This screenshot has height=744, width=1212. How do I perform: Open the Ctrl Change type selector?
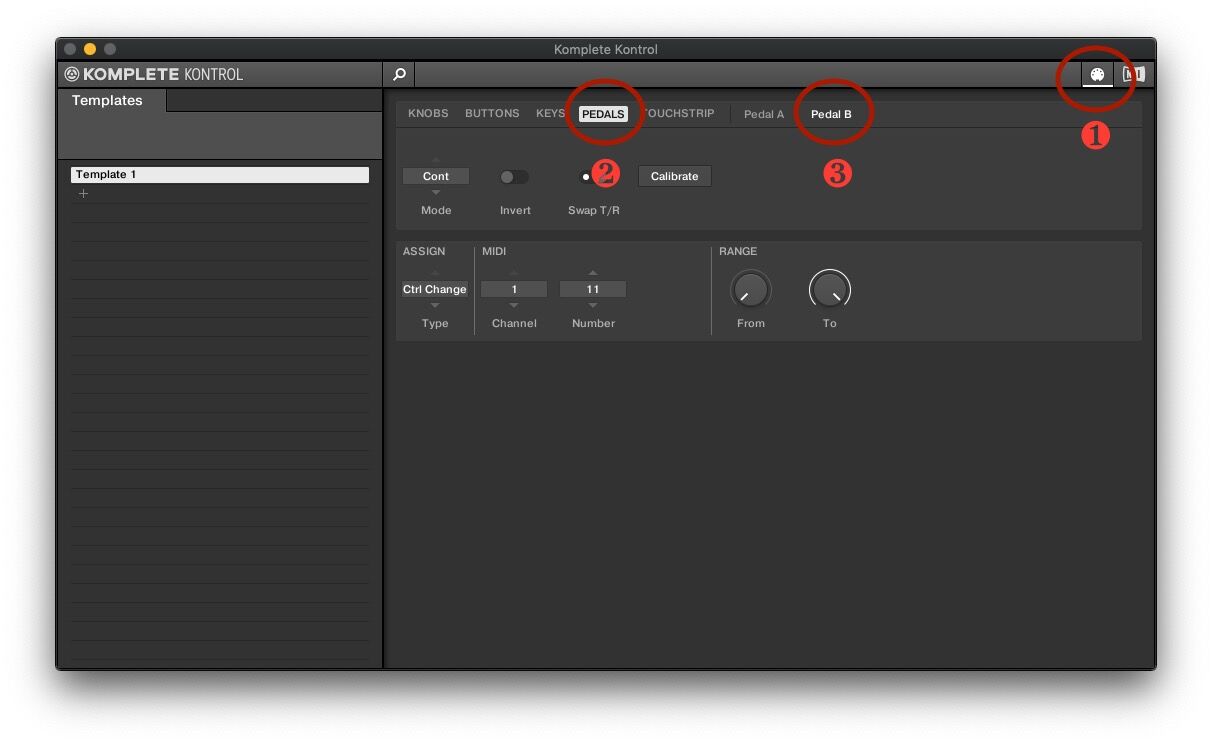click(x=435, y=289)
